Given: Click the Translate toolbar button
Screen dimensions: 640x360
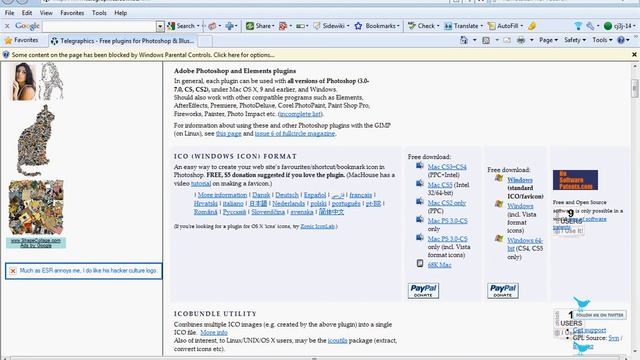Looking at the screenshot, I should 462,26.
